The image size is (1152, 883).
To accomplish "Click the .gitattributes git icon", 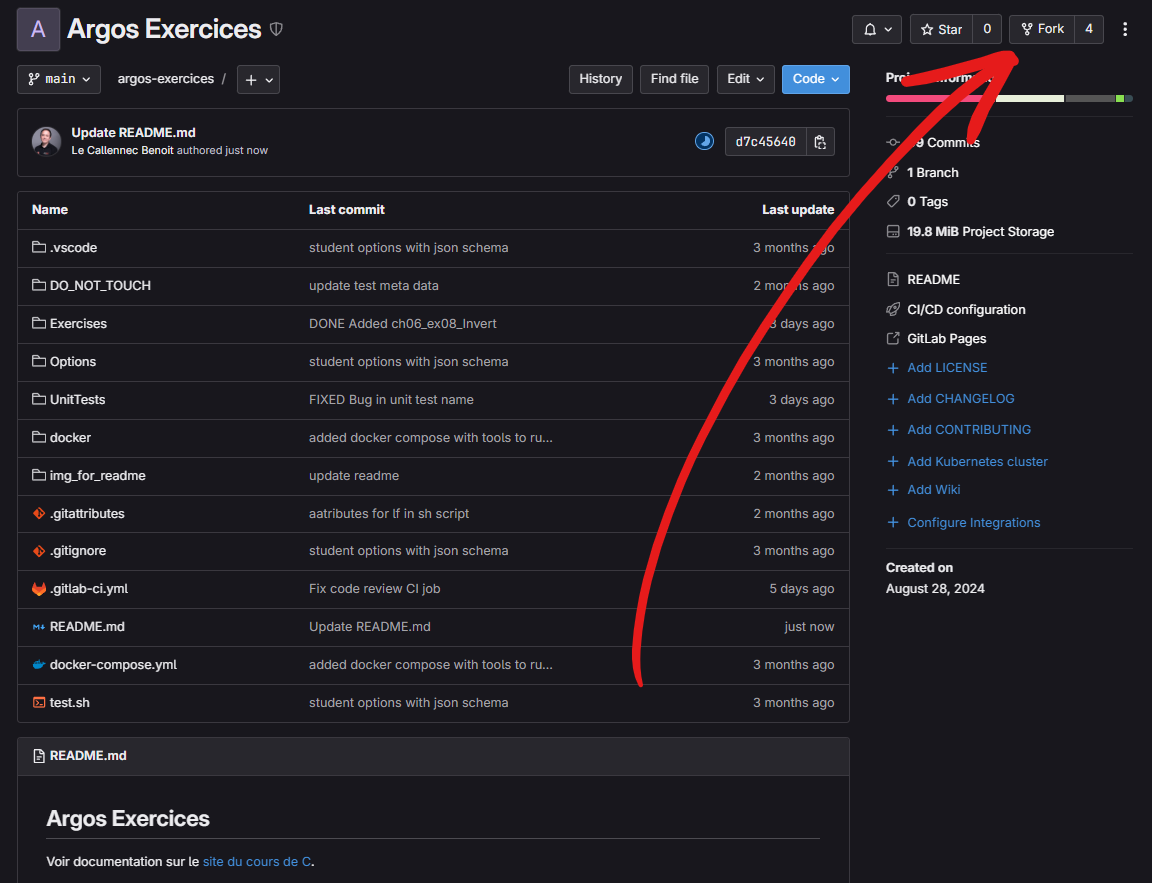I will tap(39, 513).
